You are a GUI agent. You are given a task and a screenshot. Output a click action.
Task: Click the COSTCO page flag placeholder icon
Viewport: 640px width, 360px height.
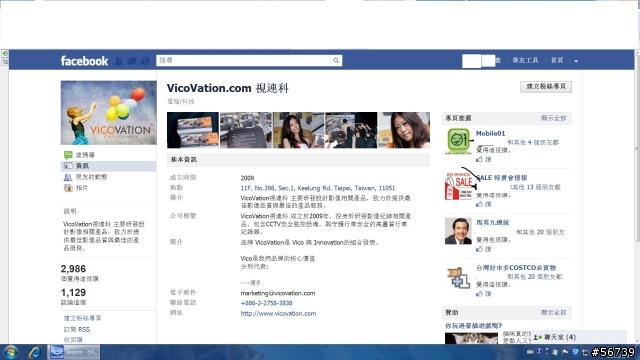click(458, 277)
